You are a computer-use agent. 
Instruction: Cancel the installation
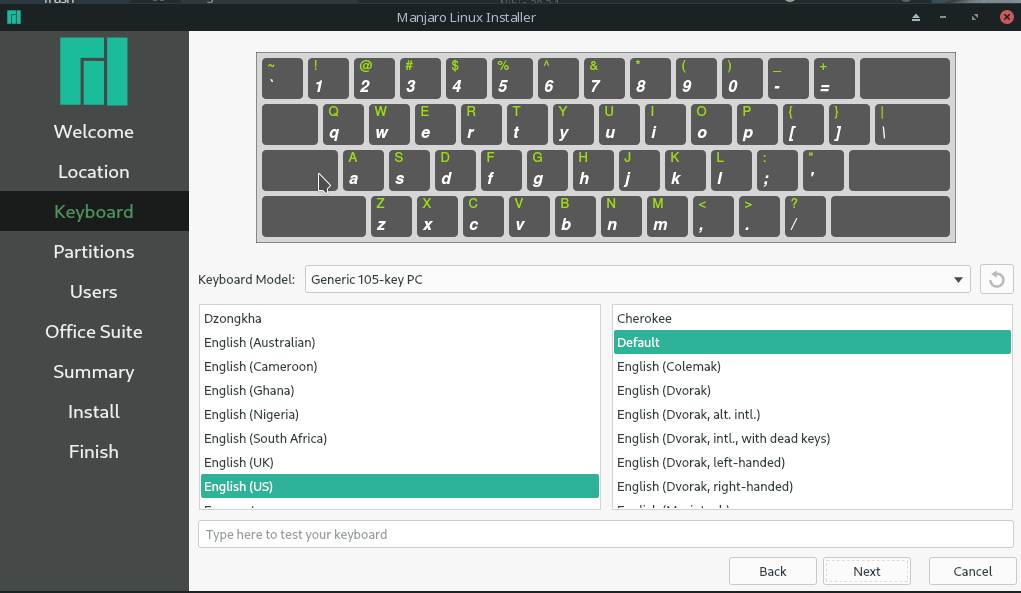coord(972,570)
